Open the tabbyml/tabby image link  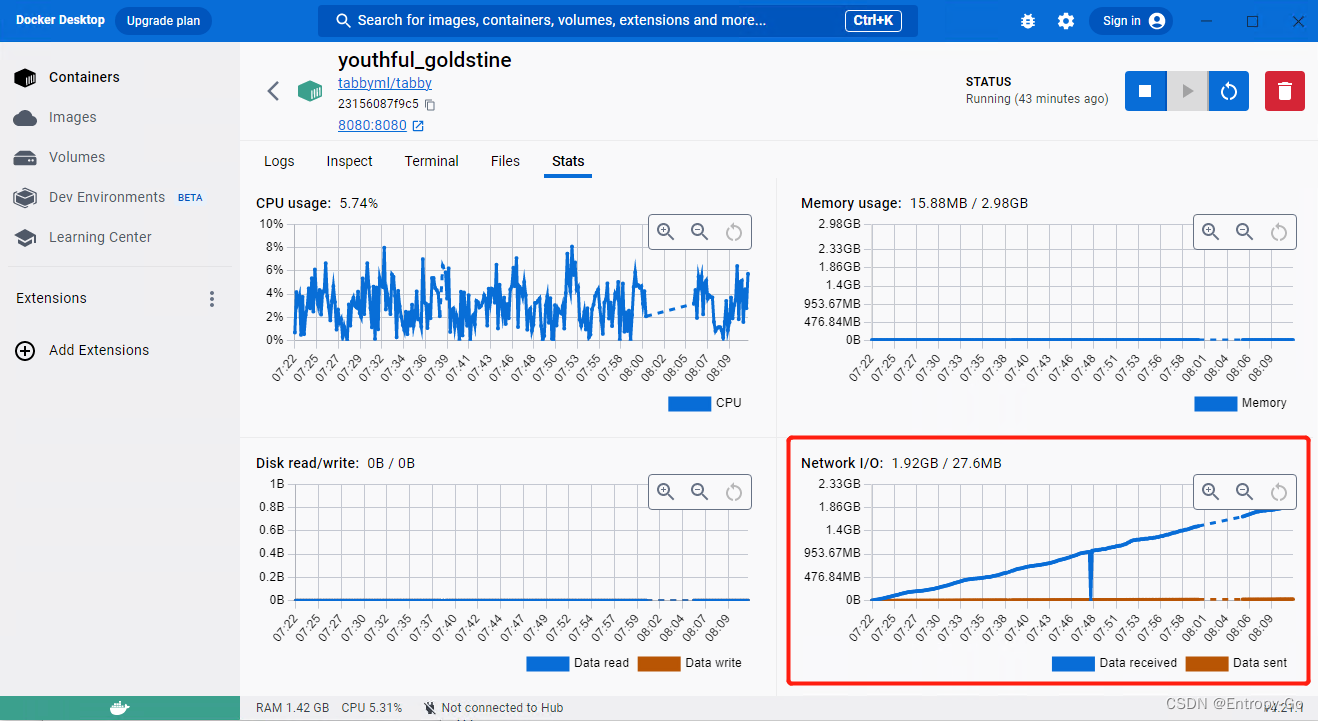point(384,82)
